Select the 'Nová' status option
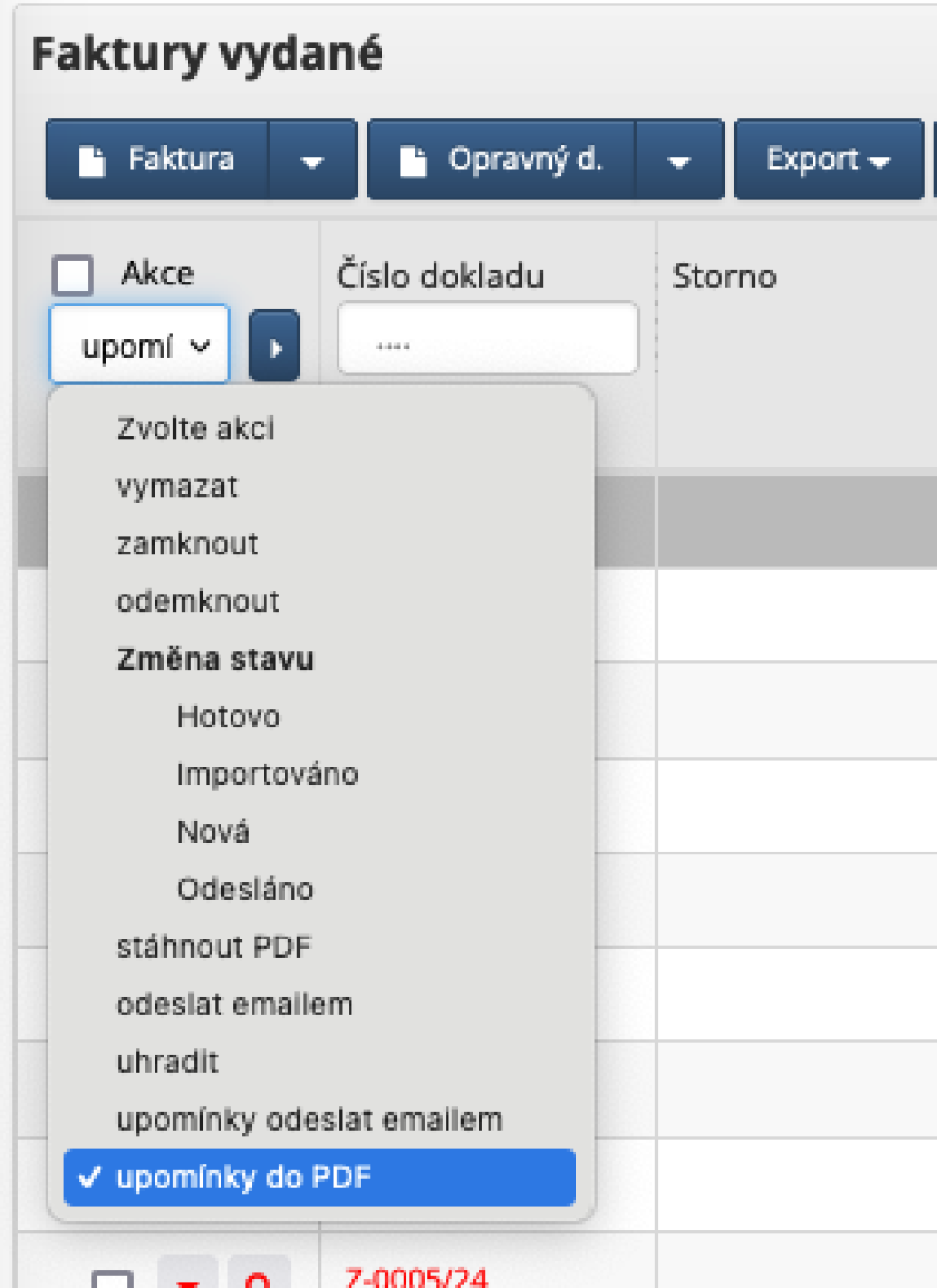Viewport: 937px width, 1288px height. point(213,832)
